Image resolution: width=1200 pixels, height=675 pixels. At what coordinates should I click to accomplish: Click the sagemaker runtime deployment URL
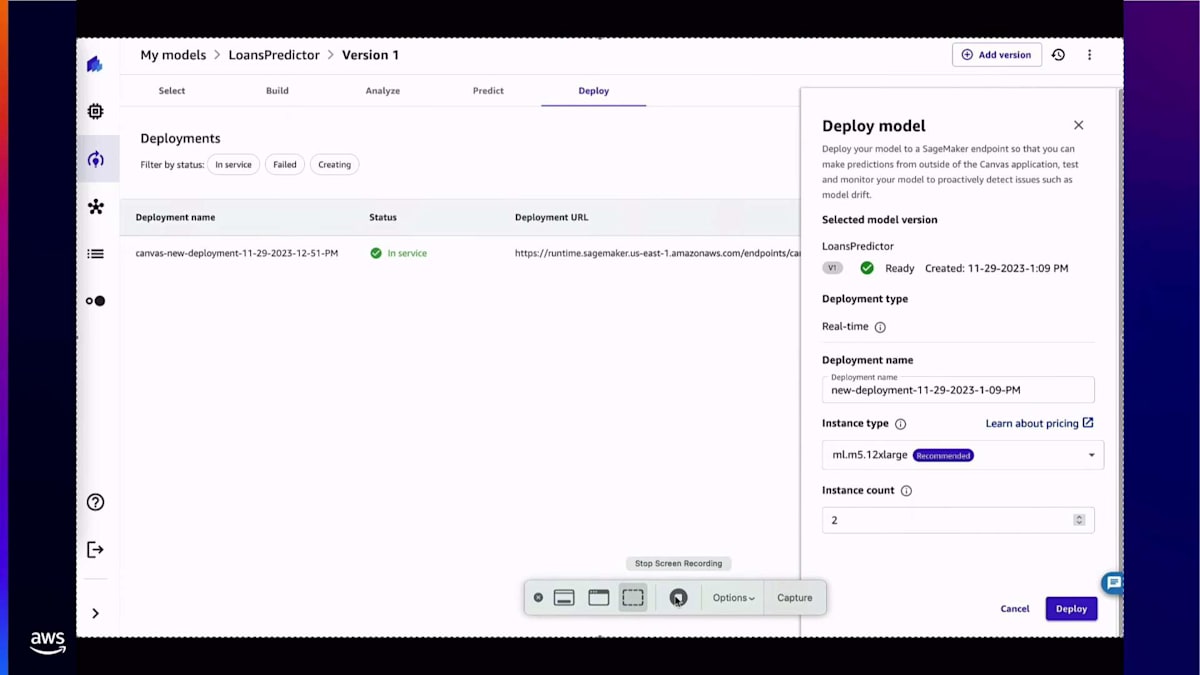[657, 254]
